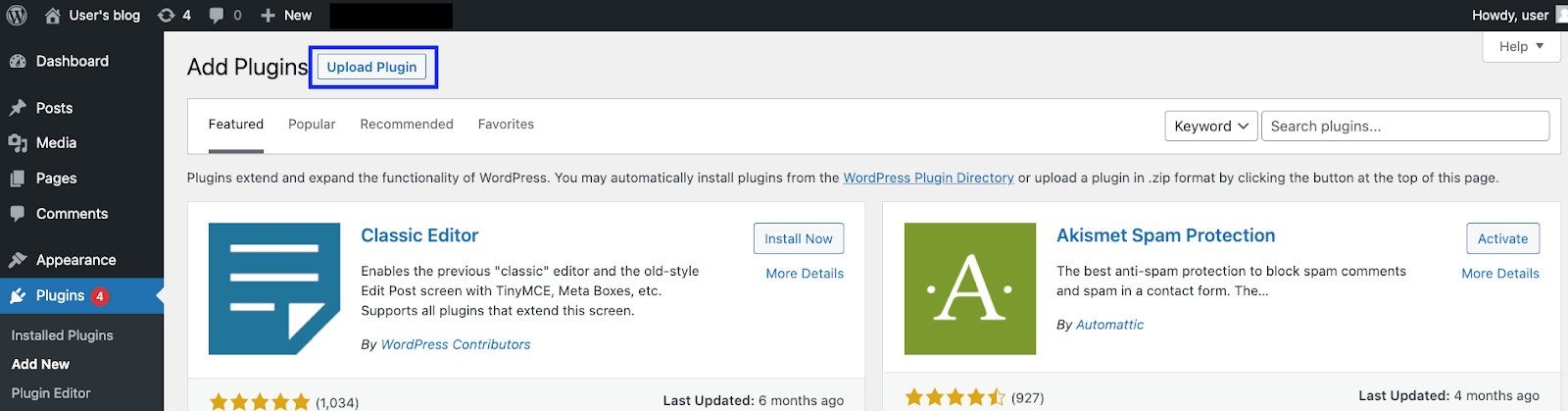This screenshot has height=411, width=1568.
Task: Click the User's blog site name
Action: 105,16
